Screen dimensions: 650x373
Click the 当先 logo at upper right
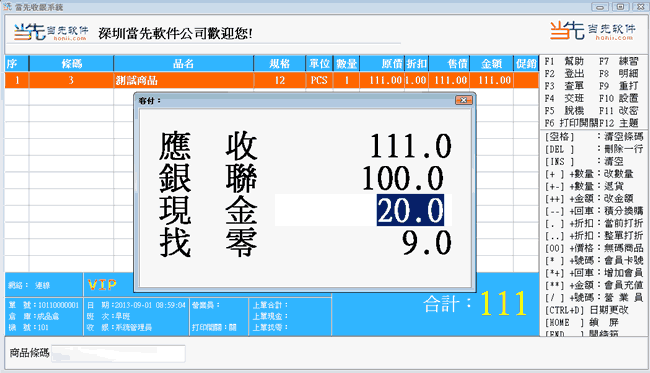(x=593, y=31)
